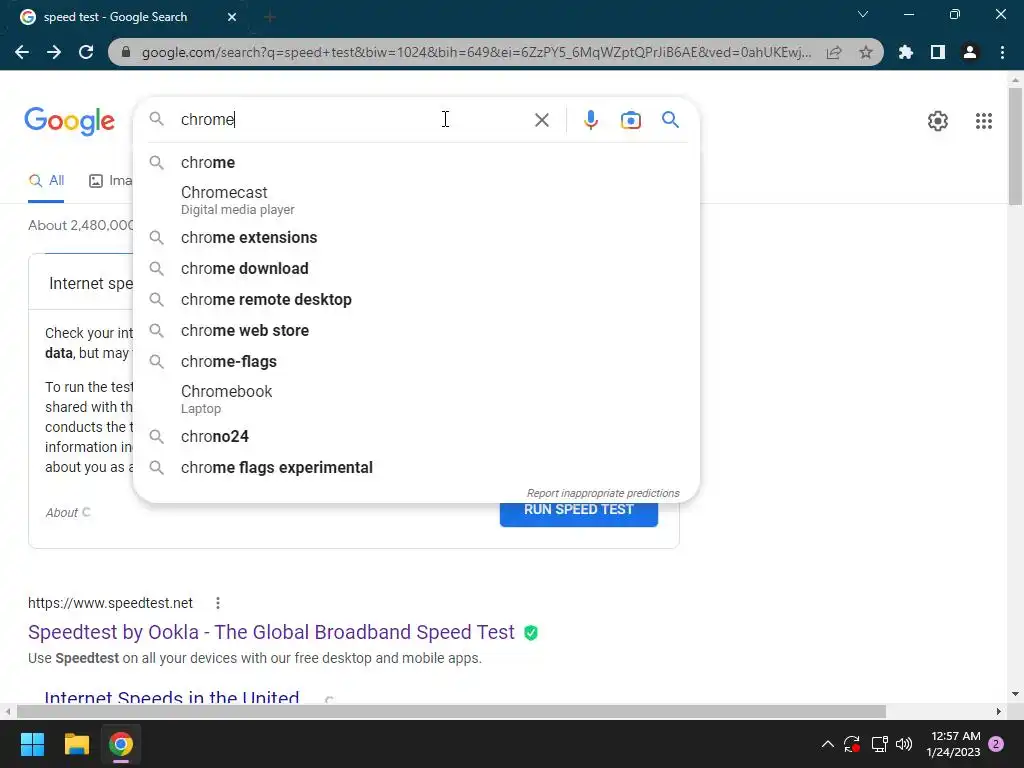Submit search with blue magnifier
1024x768 pixels.
click(x=670, y=120)
